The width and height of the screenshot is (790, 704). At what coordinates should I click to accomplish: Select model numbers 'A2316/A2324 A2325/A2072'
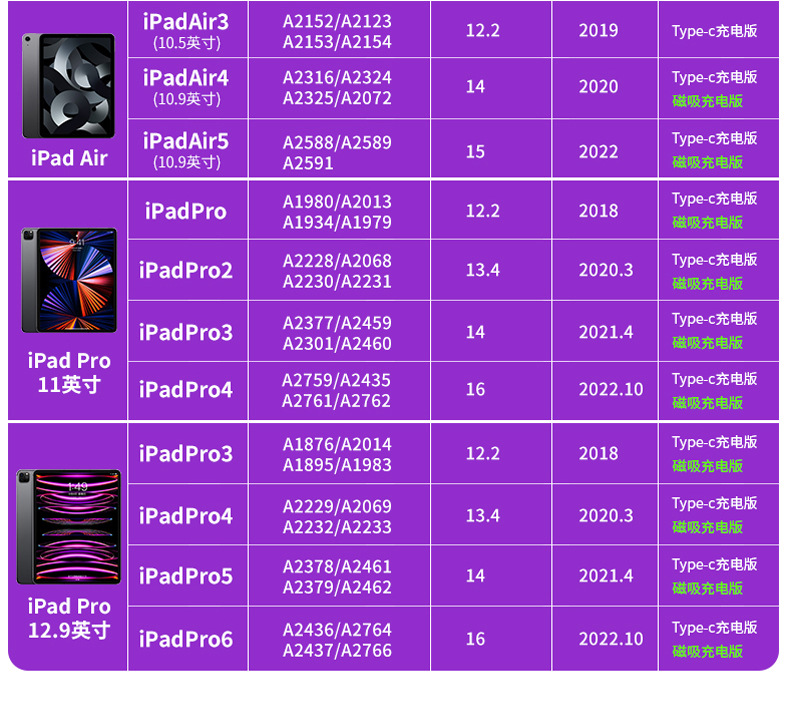point(337,88)
